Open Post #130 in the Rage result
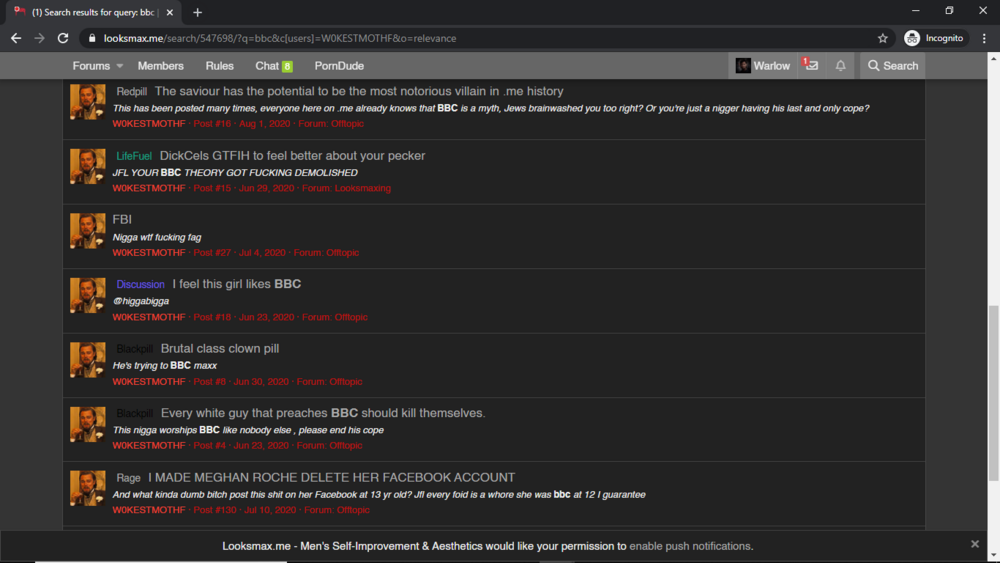Viewport: 1000px width, 563px height. pos(215,510)
